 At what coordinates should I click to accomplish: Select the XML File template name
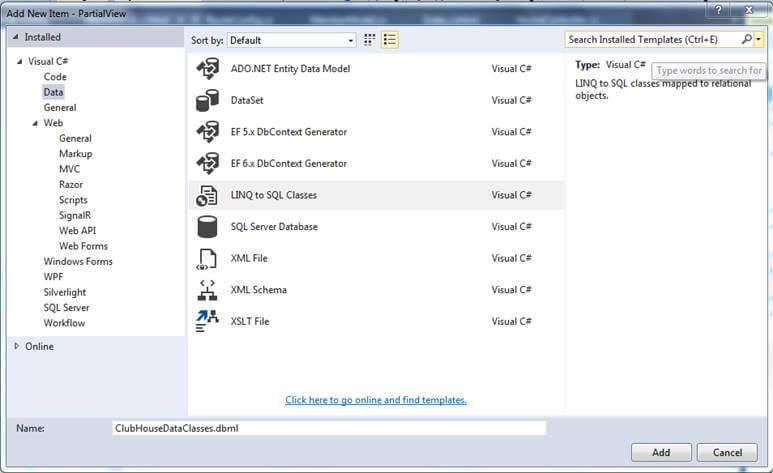tap(249, 258)
